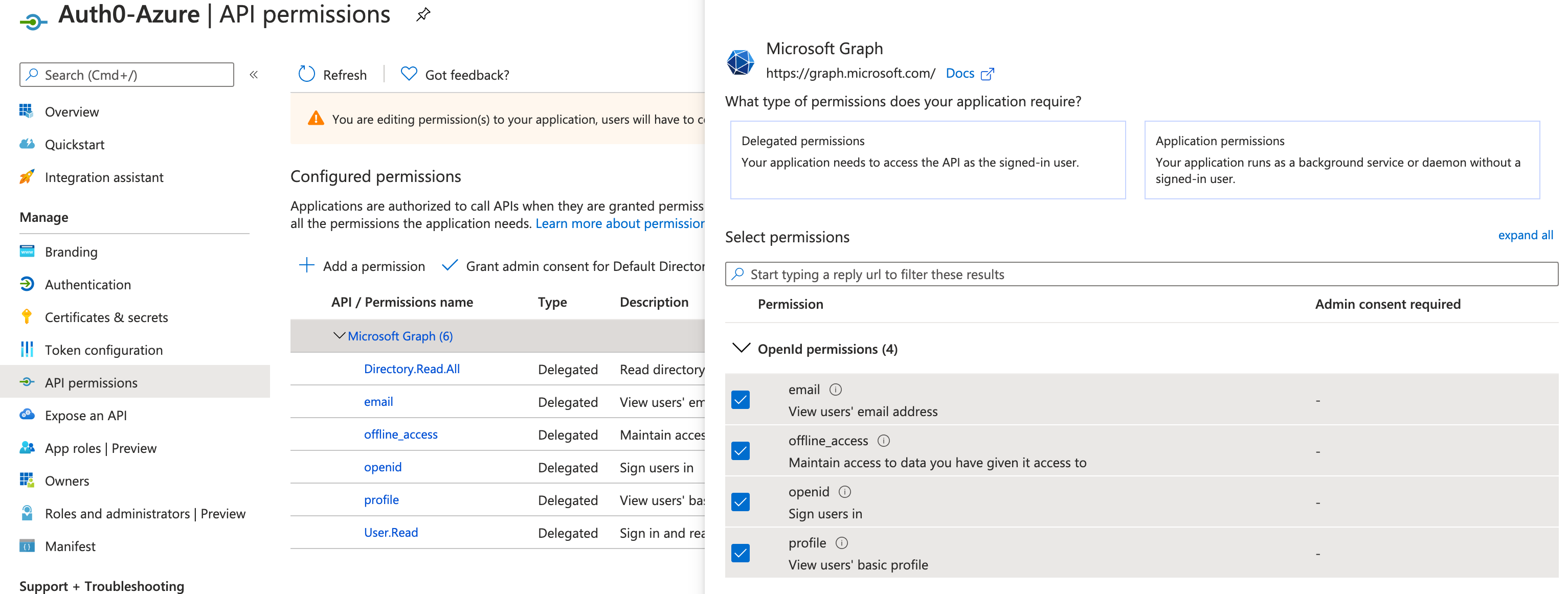Click the plus icon for Add a permission
Screen dimensions: 1568x594
point(307,265)
